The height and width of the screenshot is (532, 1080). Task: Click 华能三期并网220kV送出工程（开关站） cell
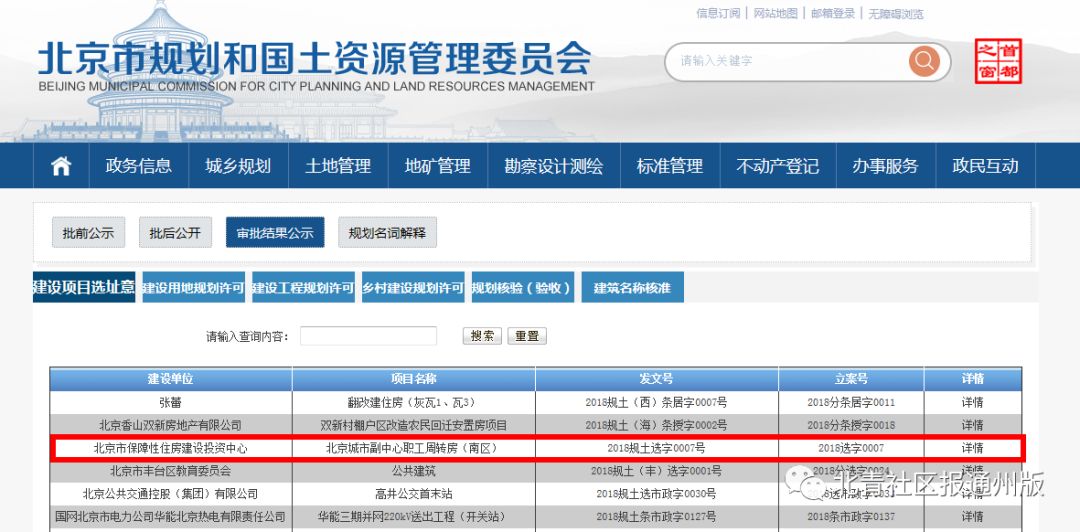pos(413,516)
